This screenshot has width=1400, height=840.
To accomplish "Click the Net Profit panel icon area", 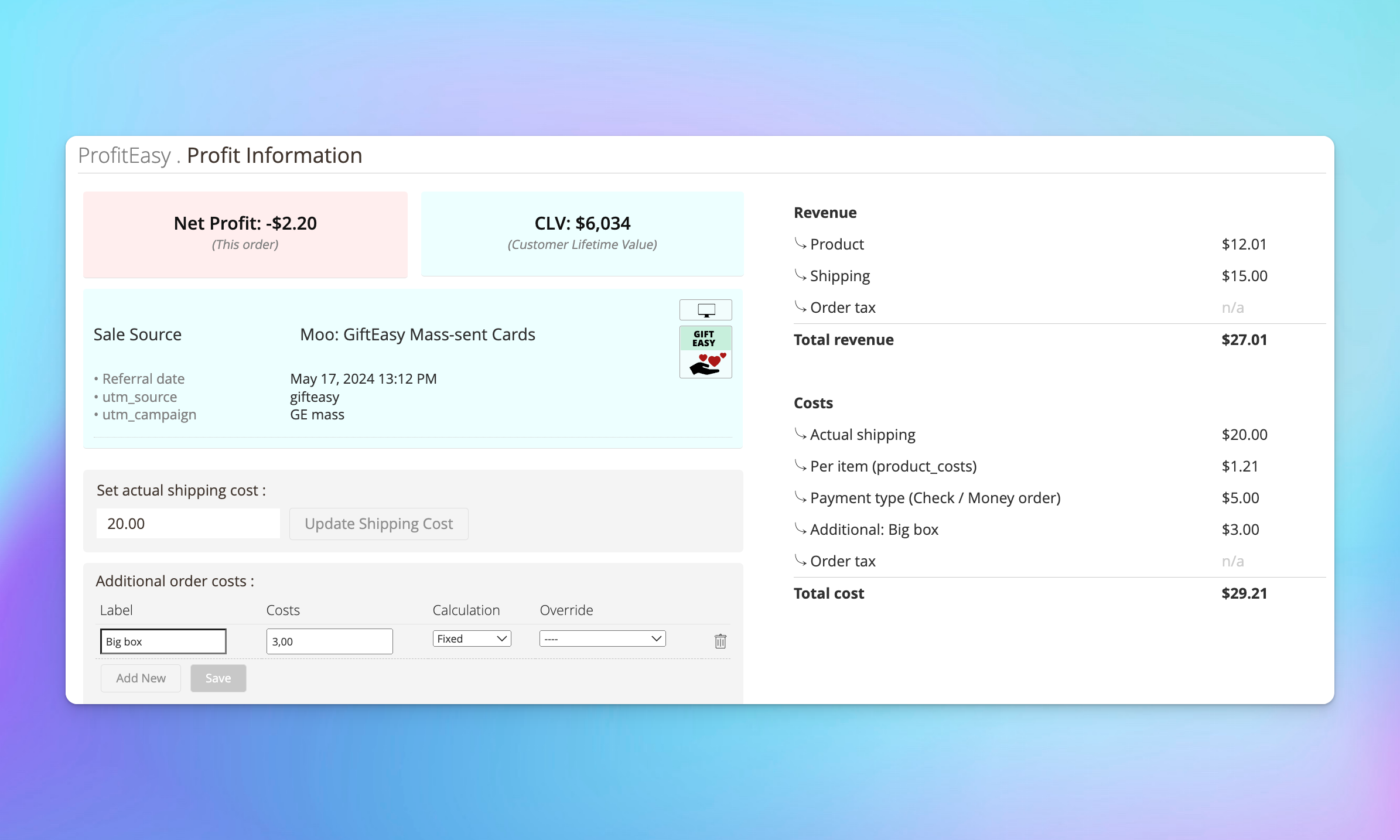I will pyautogui.click(x=245, y=231).
